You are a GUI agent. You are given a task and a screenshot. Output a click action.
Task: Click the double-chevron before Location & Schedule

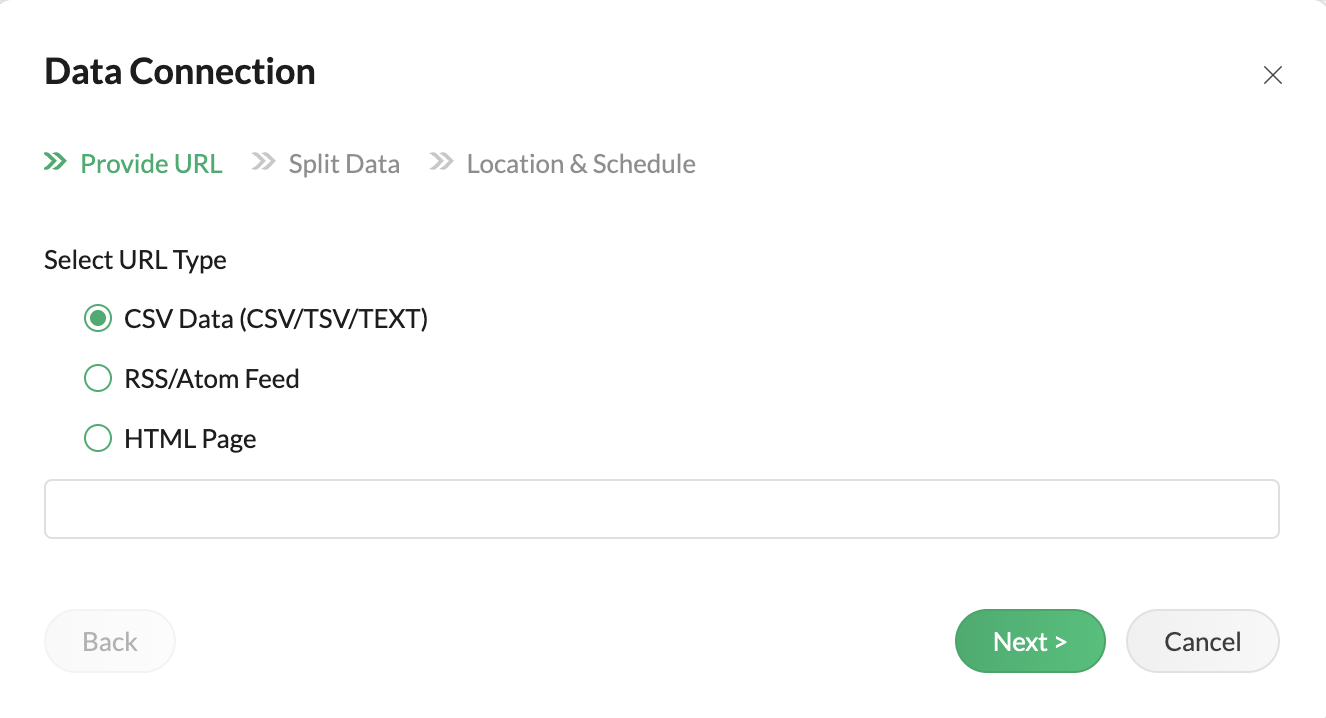click(x=441, y=162)
